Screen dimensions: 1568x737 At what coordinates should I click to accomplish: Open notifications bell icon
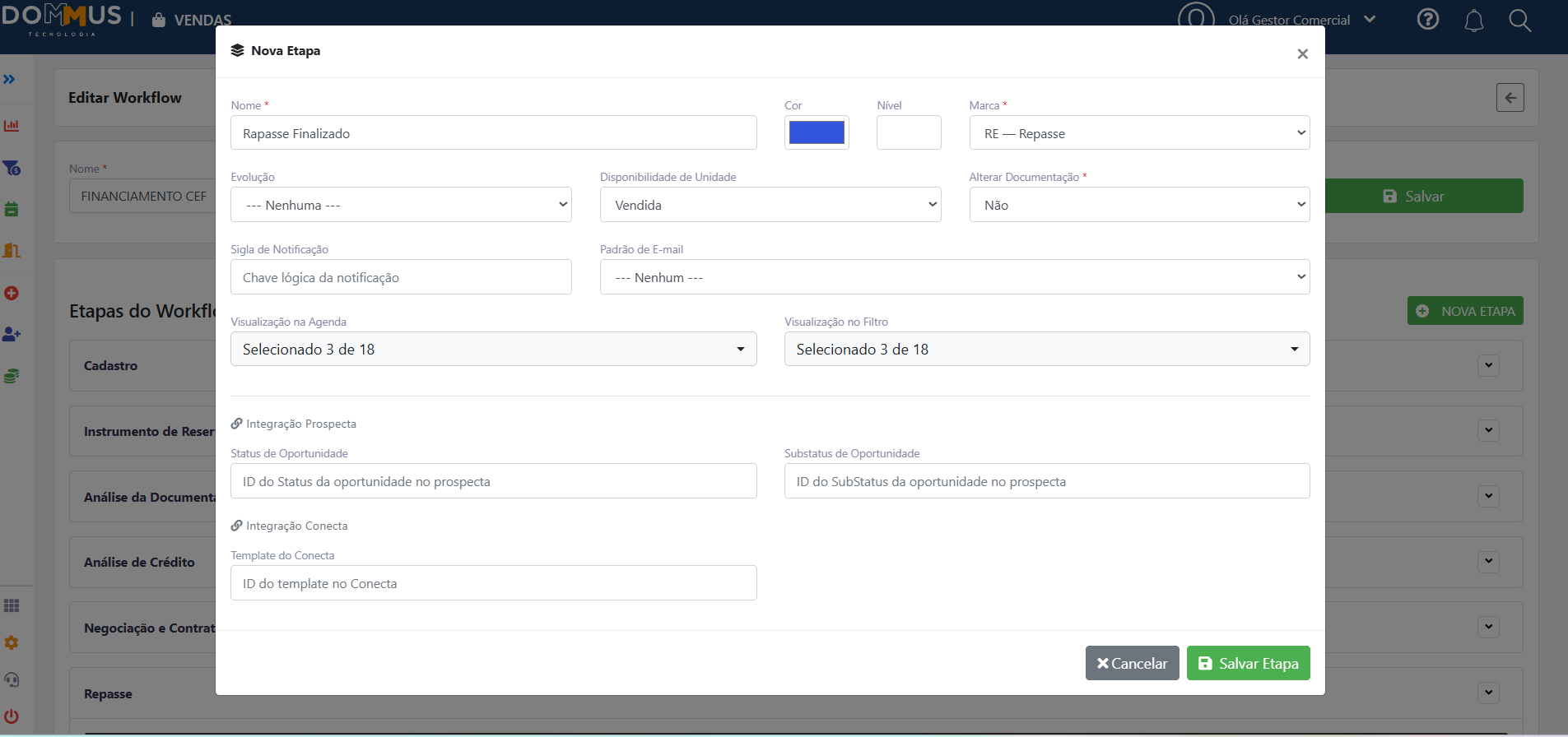(1474, 21)
